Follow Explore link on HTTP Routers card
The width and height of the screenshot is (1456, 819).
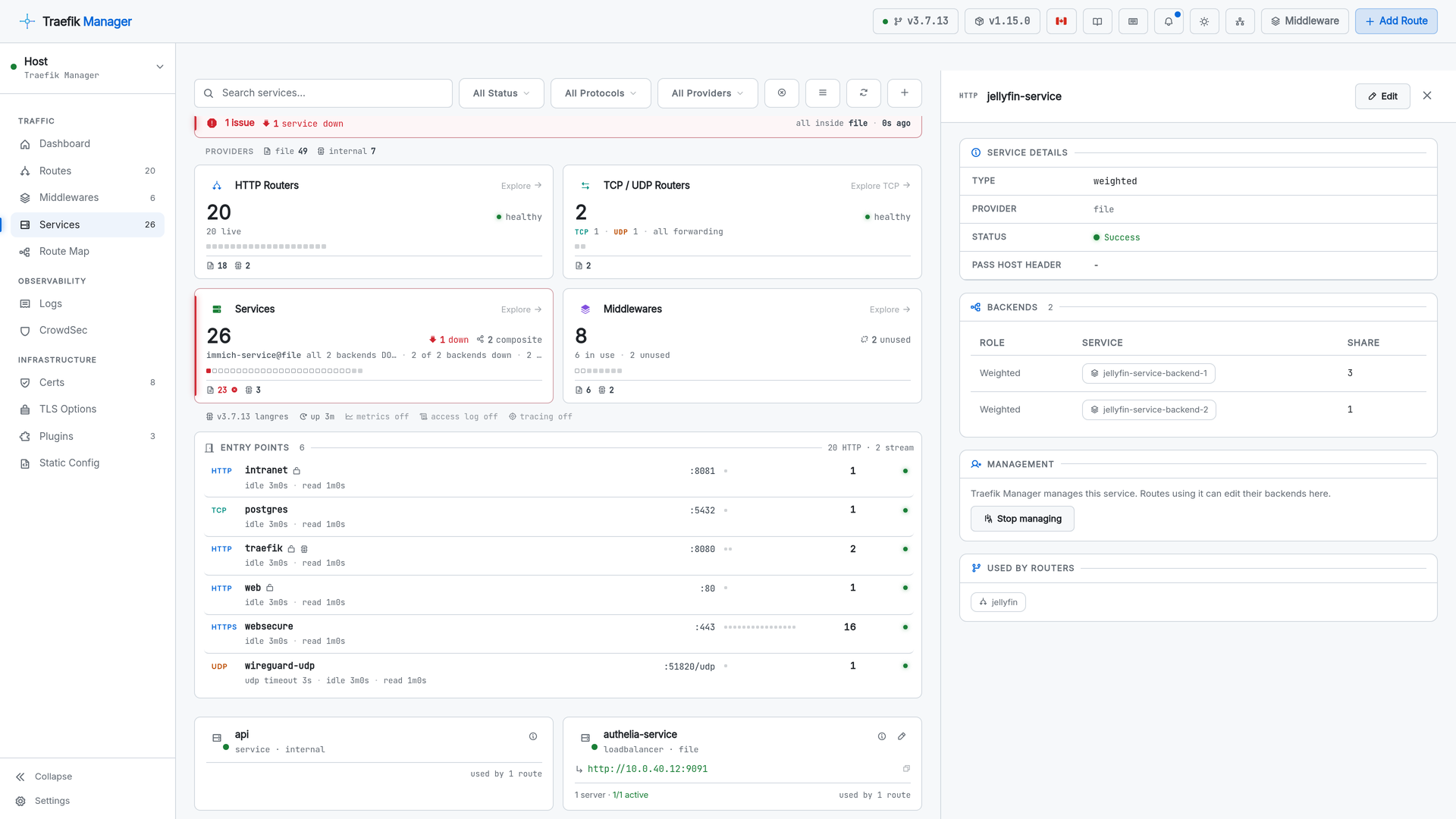coord(521,186)
